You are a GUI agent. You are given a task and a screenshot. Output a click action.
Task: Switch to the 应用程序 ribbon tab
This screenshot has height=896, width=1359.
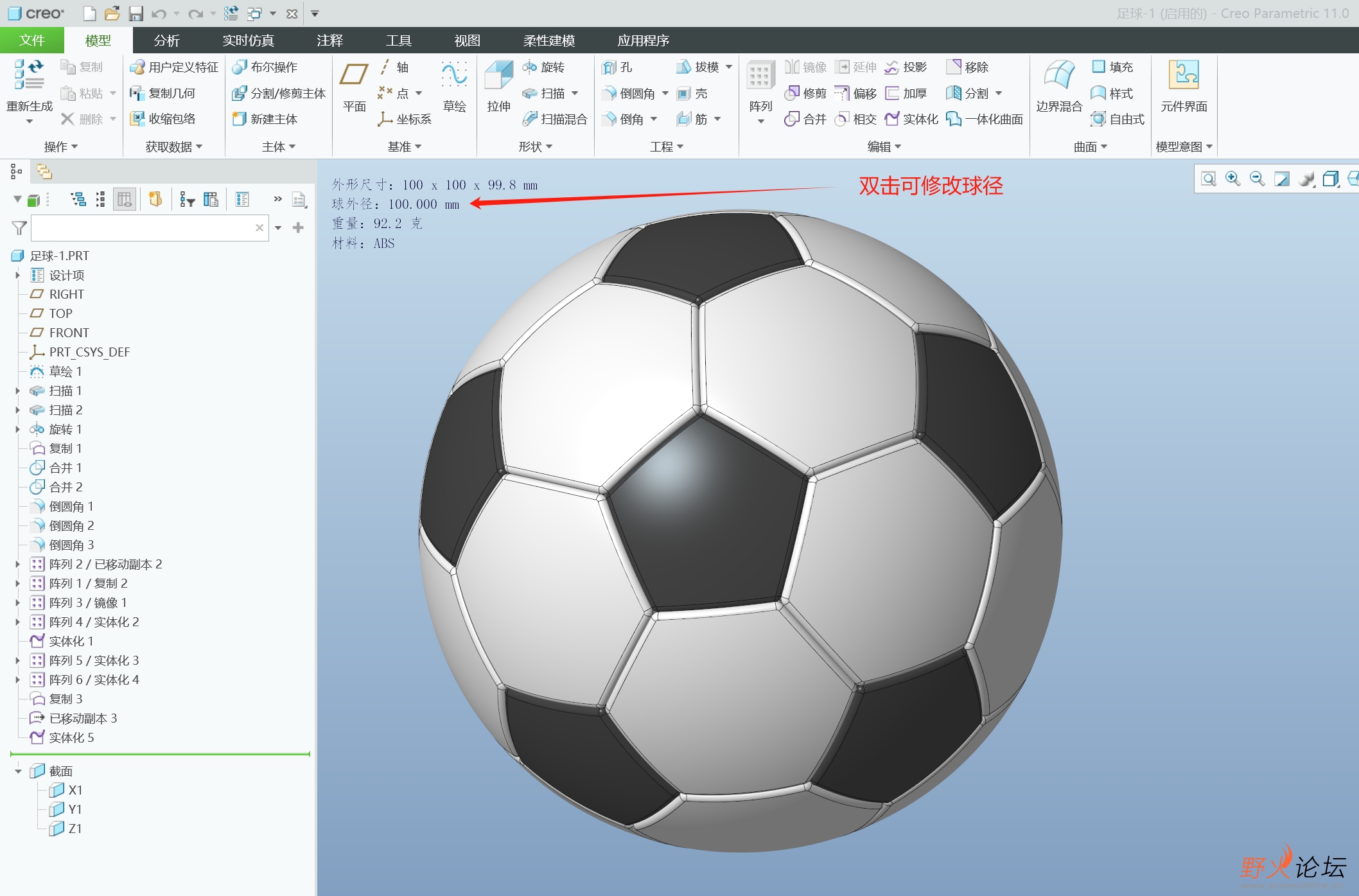pyautogui.click(x=643, y=40)
